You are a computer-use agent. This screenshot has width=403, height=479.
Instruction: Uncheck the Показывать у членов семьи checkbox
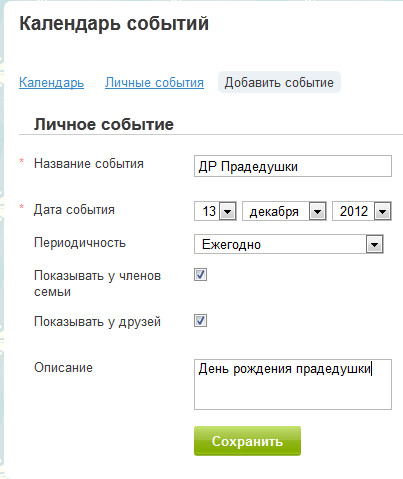[200, 275]
